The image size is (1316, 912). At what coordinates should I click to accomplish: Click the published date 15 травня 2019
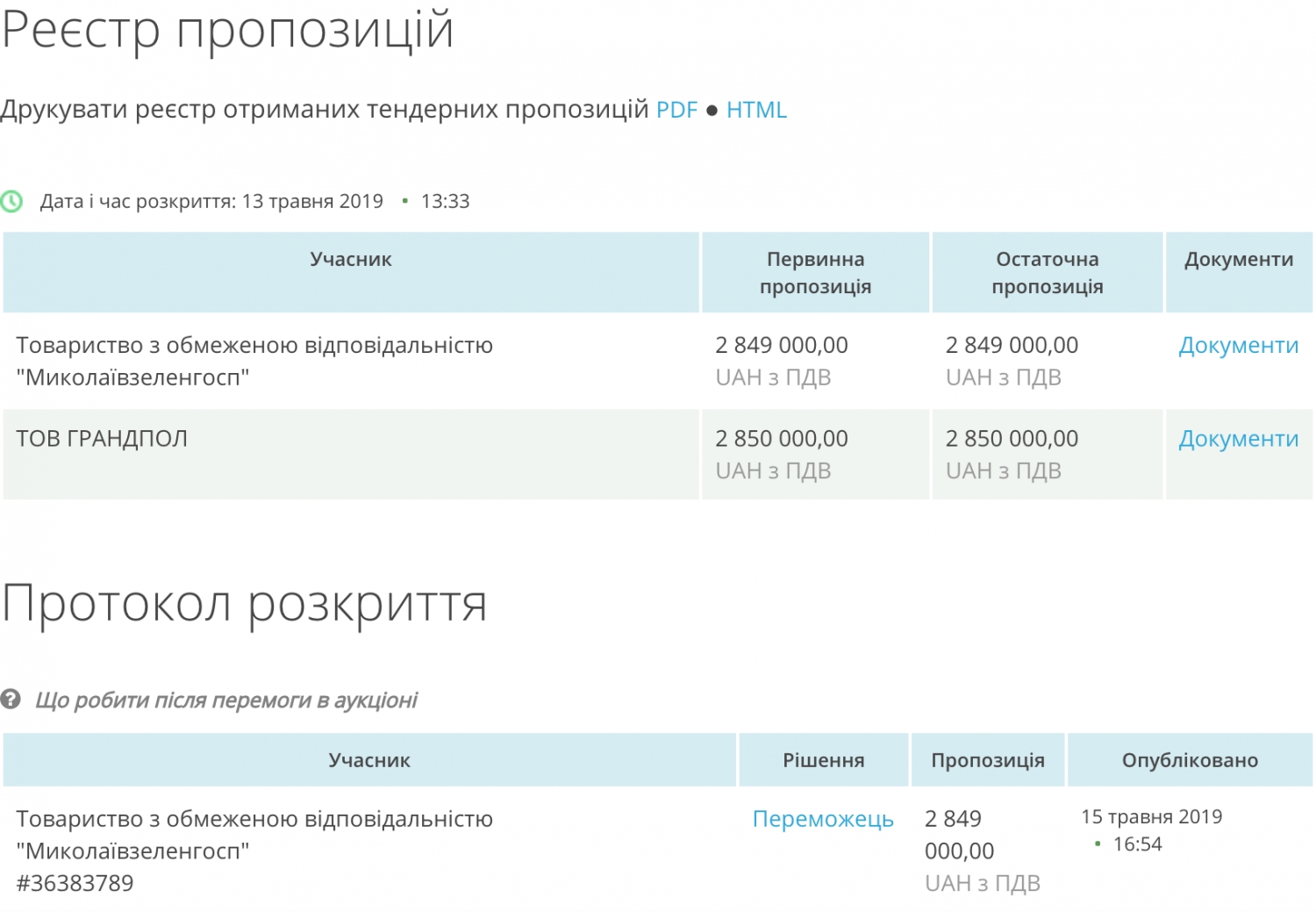pos(1151,817)
